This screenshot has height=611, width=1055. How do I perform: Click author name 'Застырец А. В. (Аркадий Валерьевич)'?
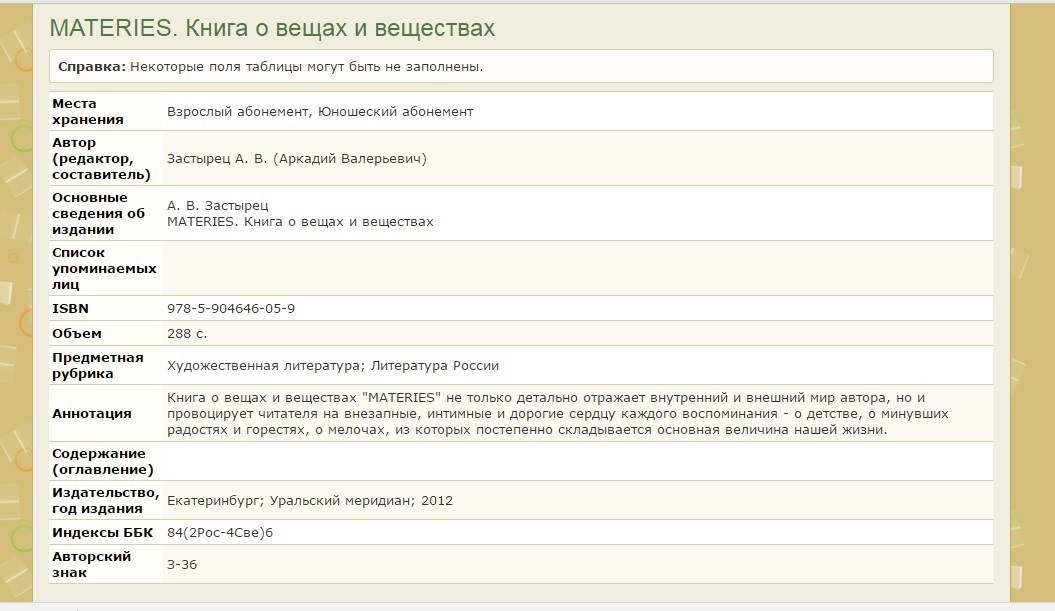click(296, 158)
